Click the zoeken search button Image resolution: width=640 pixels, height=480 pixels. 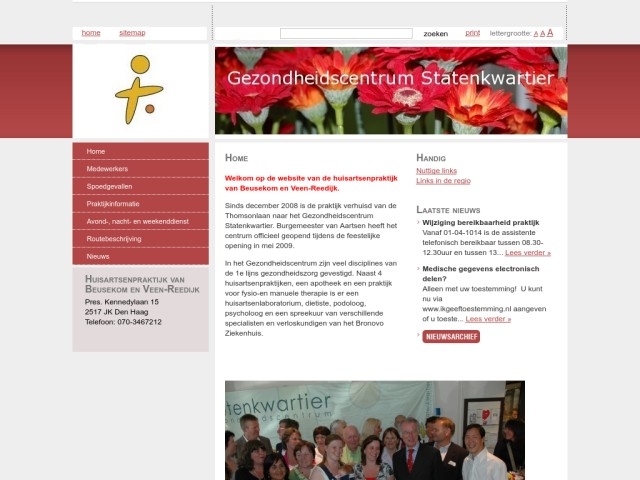[x=436, y=34]
